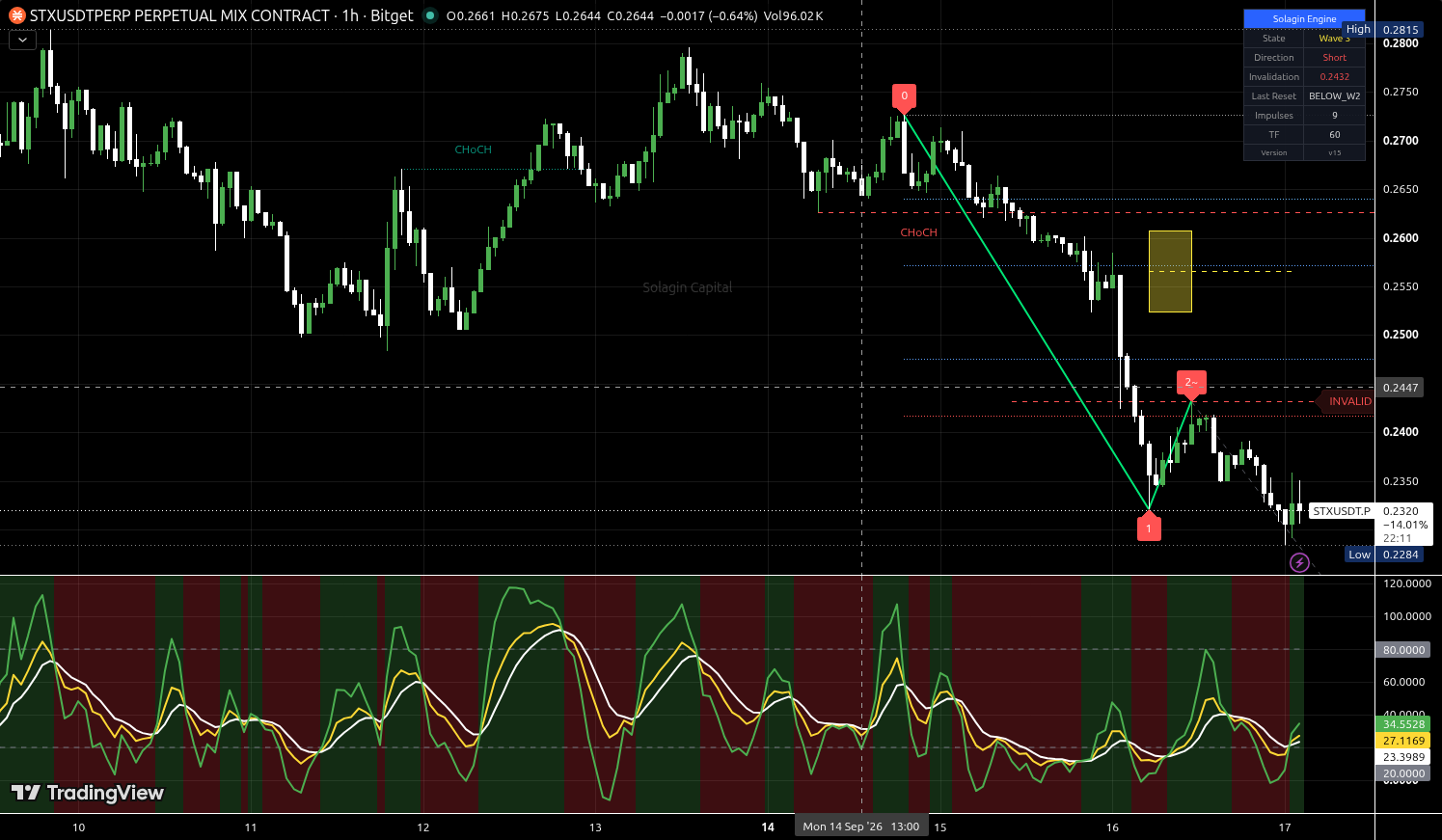Click the yellow state value beside State

(1334, 39)
